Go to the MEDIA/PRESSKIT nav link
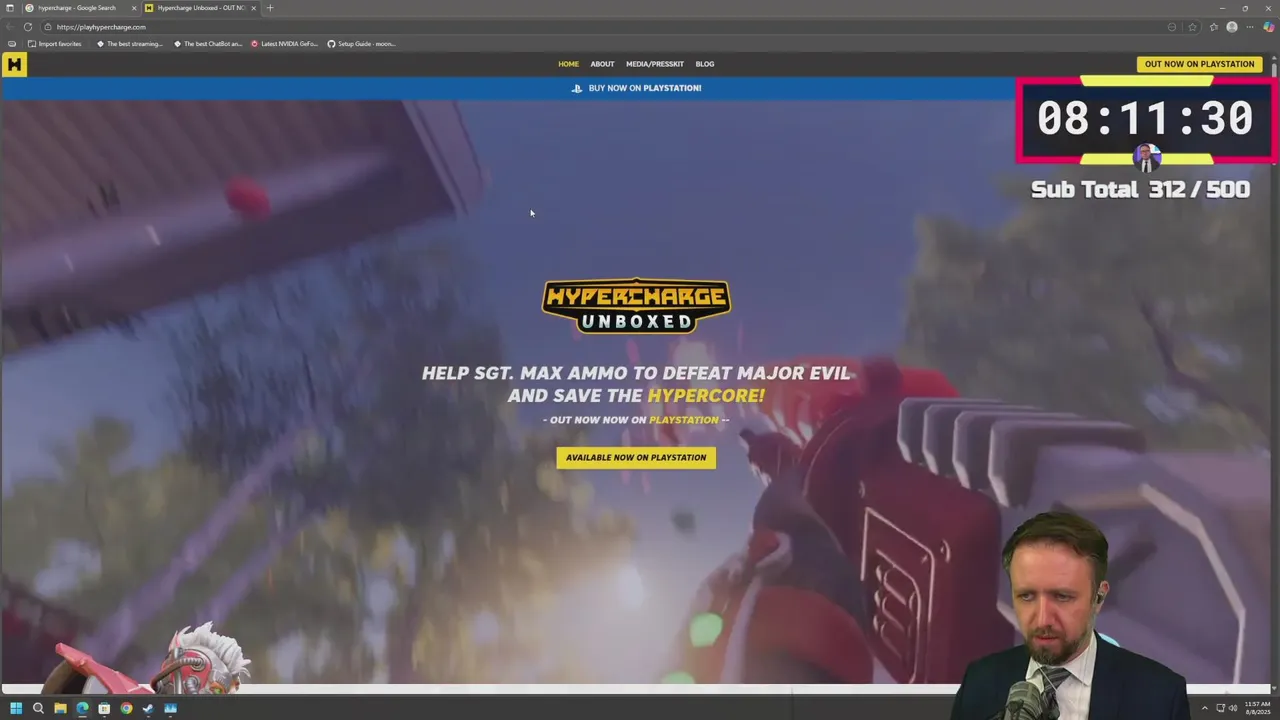This screenshot has height=720, width=1280. coord(655,64)
